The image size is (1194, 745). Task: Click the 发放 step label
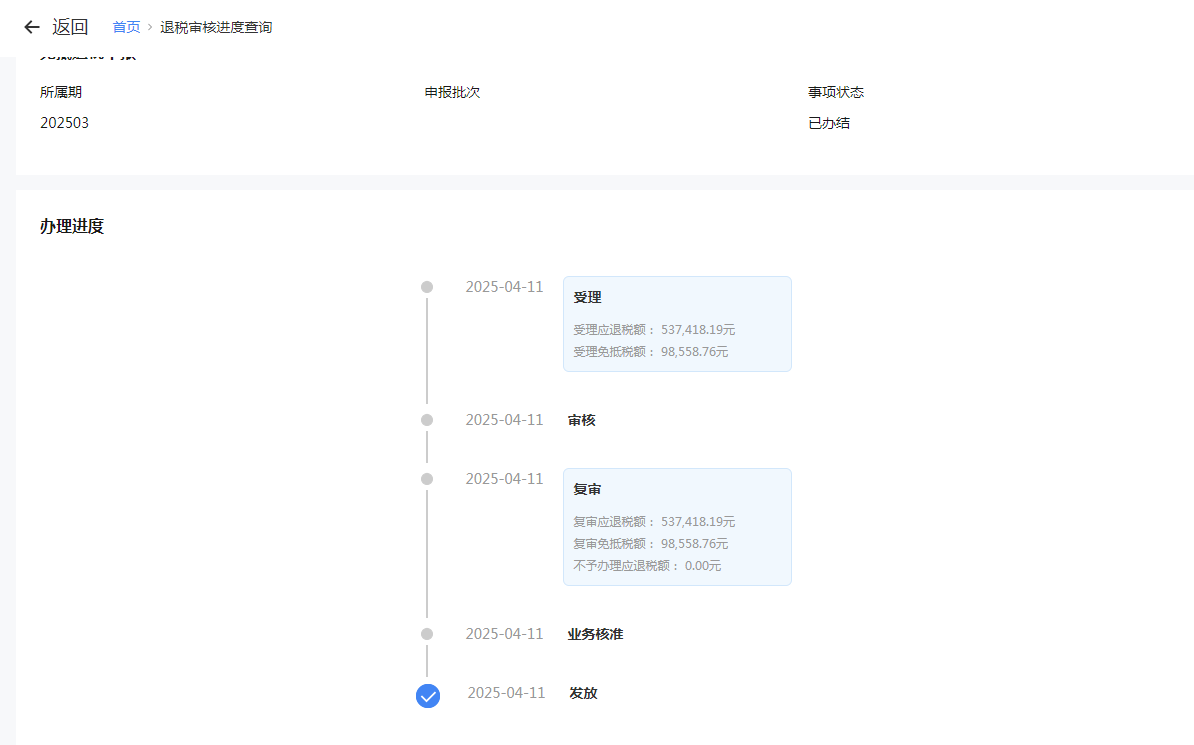(x=583, y=693)
